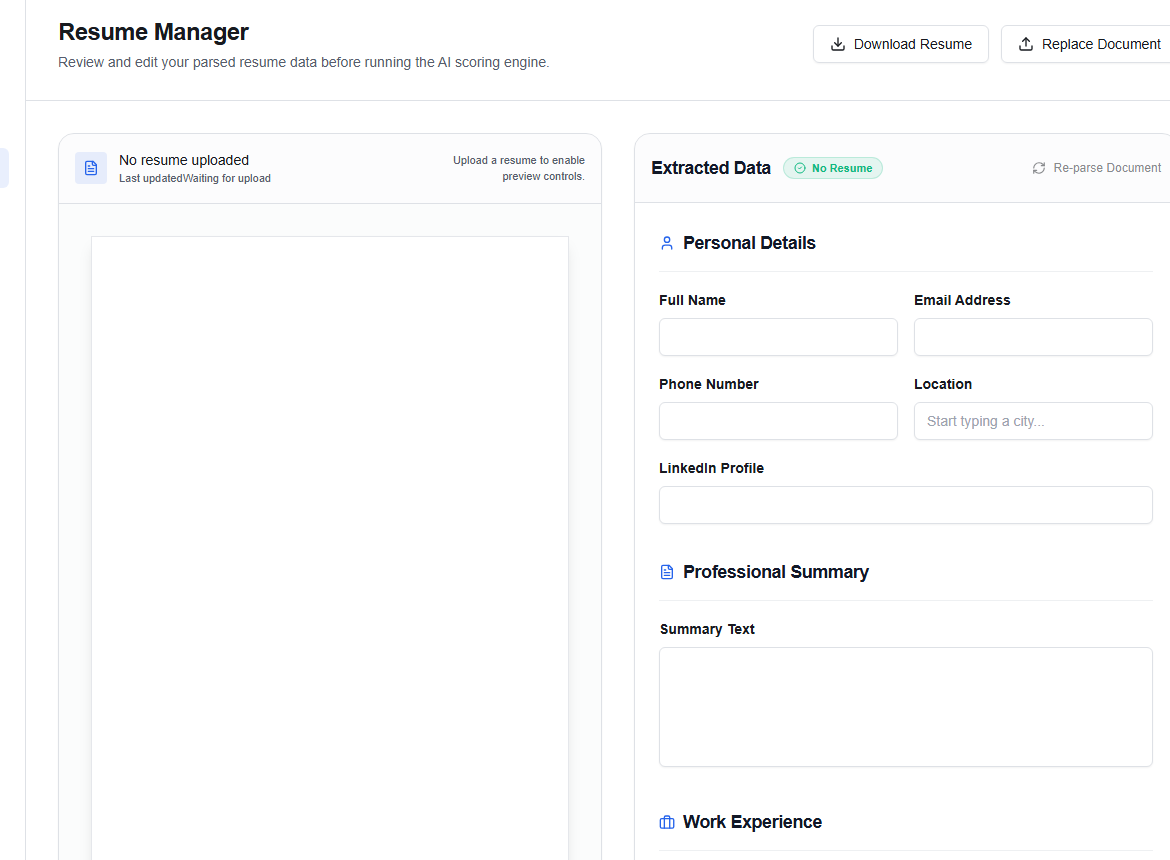Click the Personal Details section heading

(x=749, y=243)
